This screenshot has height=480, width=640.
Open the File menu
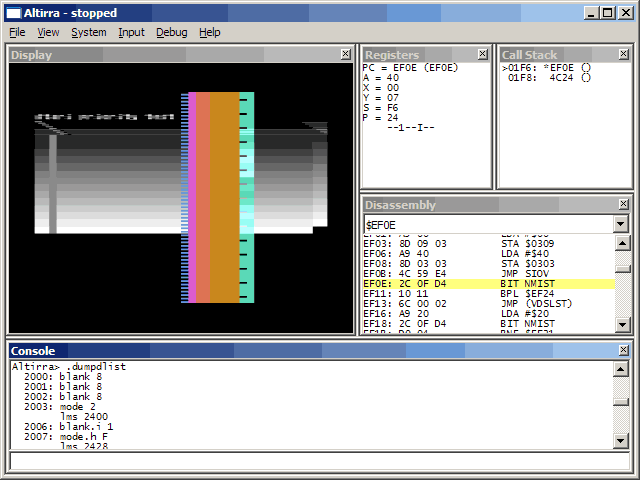tap(18, 32)
